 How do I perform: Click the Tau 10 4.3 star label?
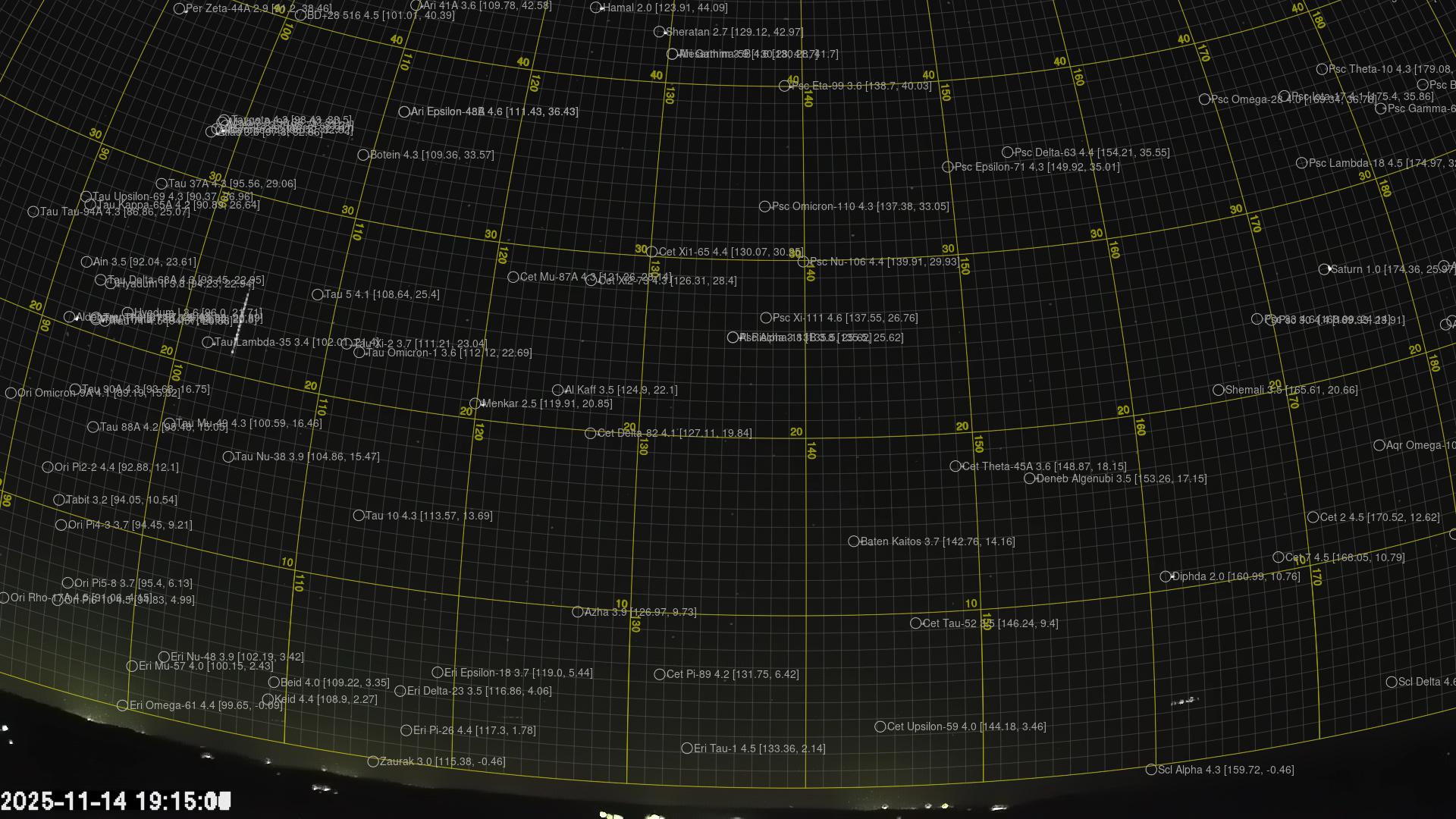428,516
